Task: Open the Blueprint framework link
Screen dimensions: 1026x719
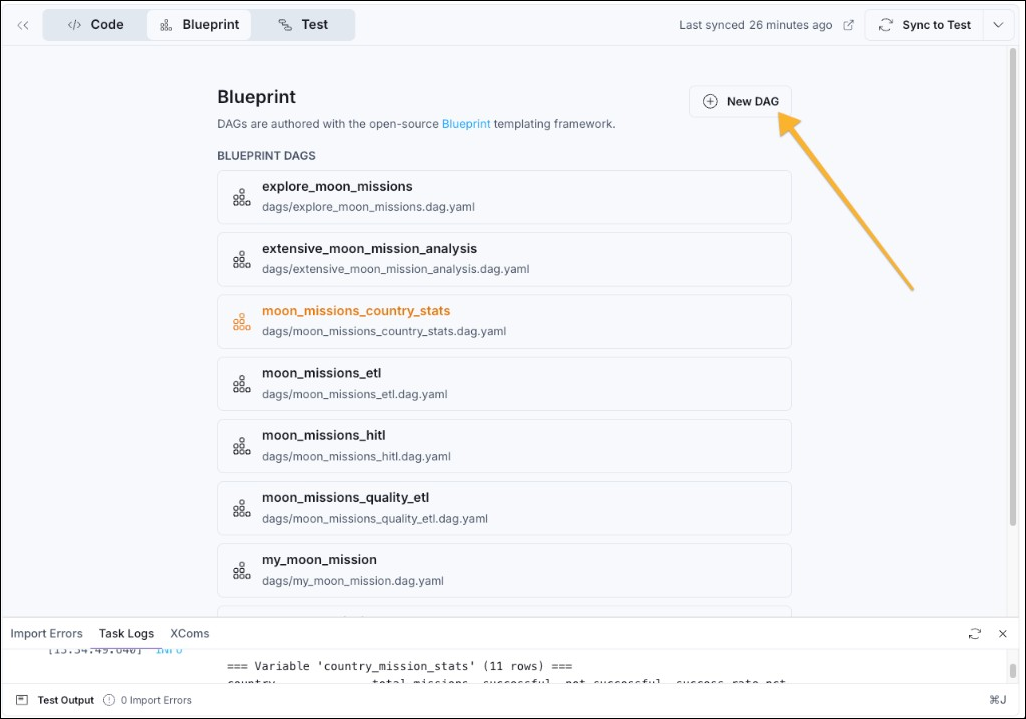Action: (x=467, y=124)
